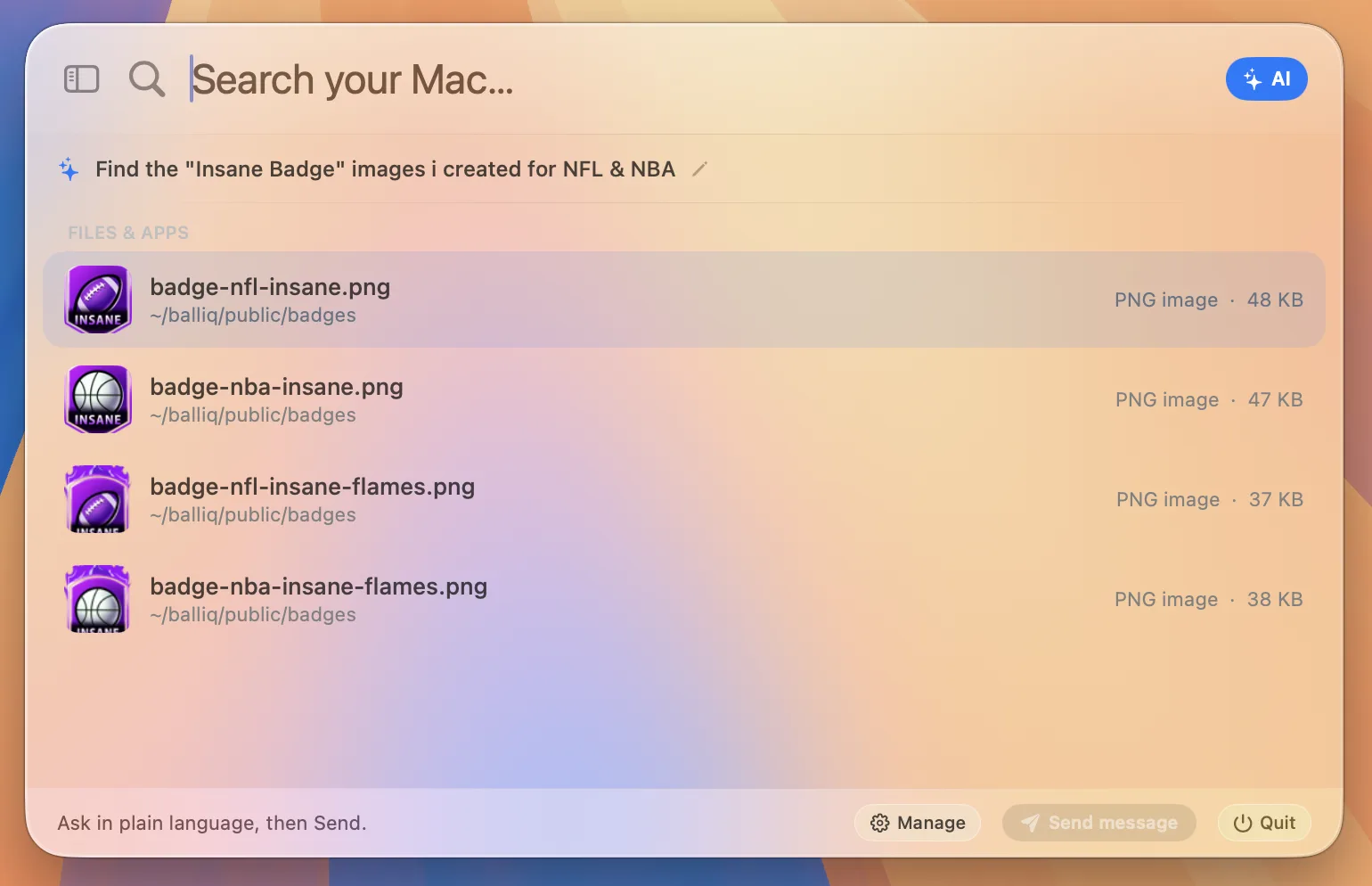
Task: Open badge-nfl-insane.png thumbnail
Action: coord(98,299)
